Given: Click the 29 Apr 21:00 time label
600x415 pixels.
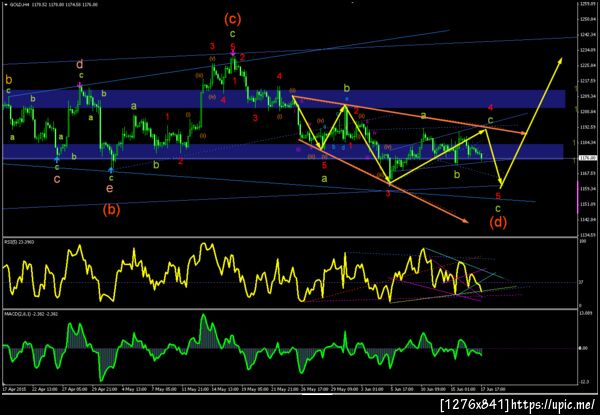Looking at the screenshot, I should click(x=102, y=389).
